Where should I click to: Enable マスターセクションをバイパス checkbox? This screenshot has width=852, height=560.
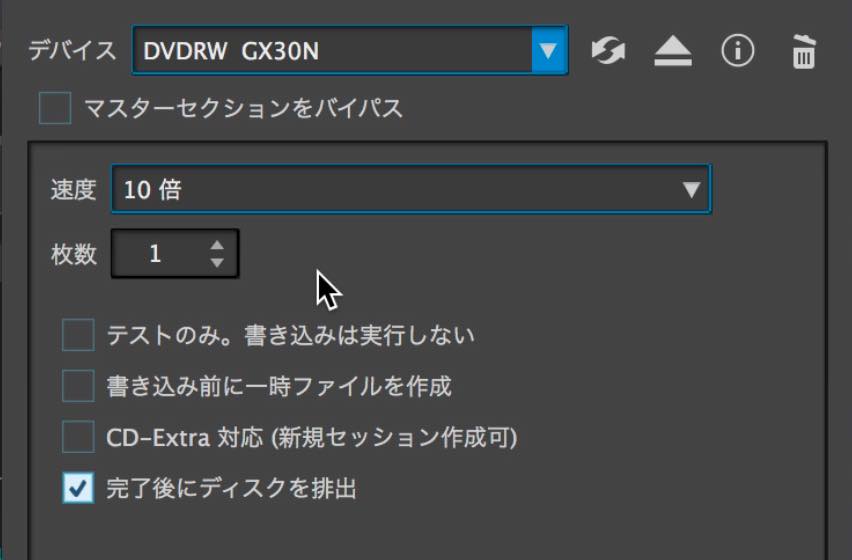point(55,108)
